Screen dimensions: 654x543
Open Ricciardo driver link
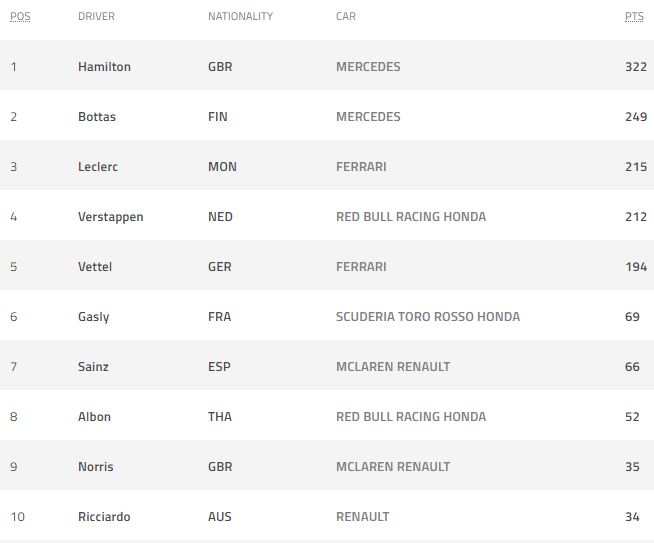pos(104,517)
